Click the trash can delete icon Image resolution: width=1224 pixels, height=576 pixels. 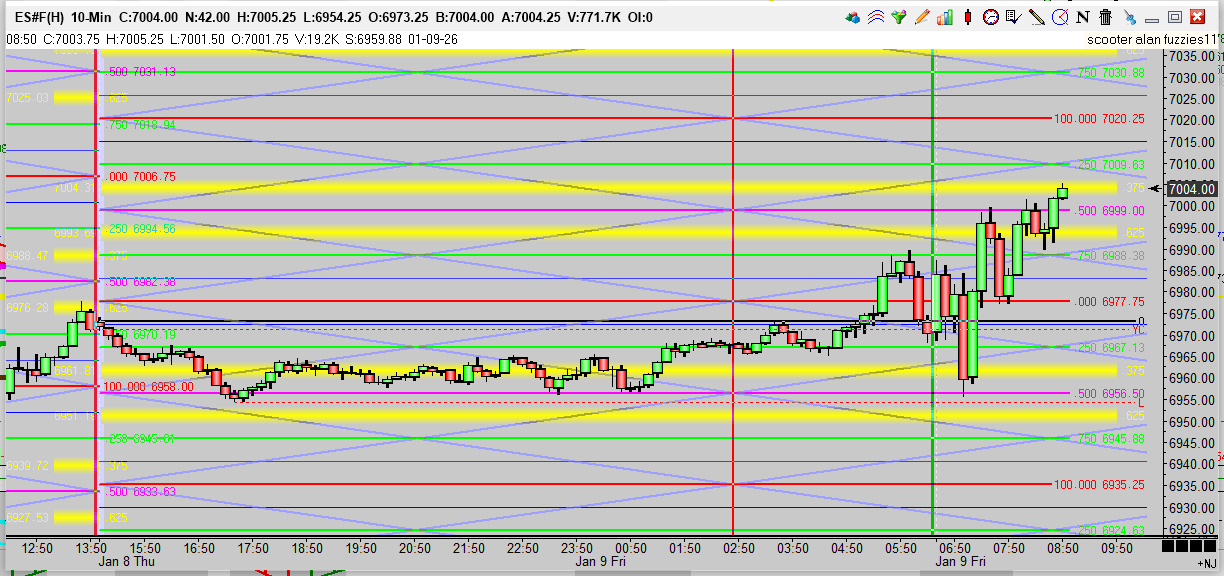pyautogui.click(x=1105, y=17)
